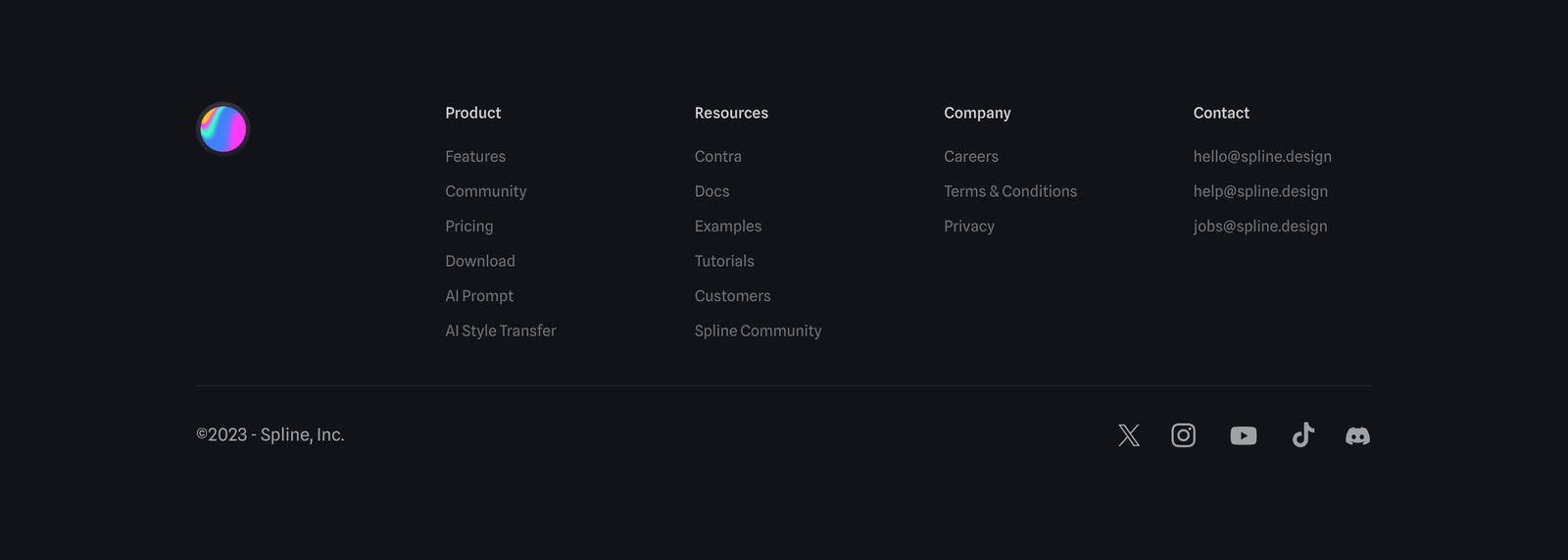Click the hello@spline.design email link

click(1262, 157)
